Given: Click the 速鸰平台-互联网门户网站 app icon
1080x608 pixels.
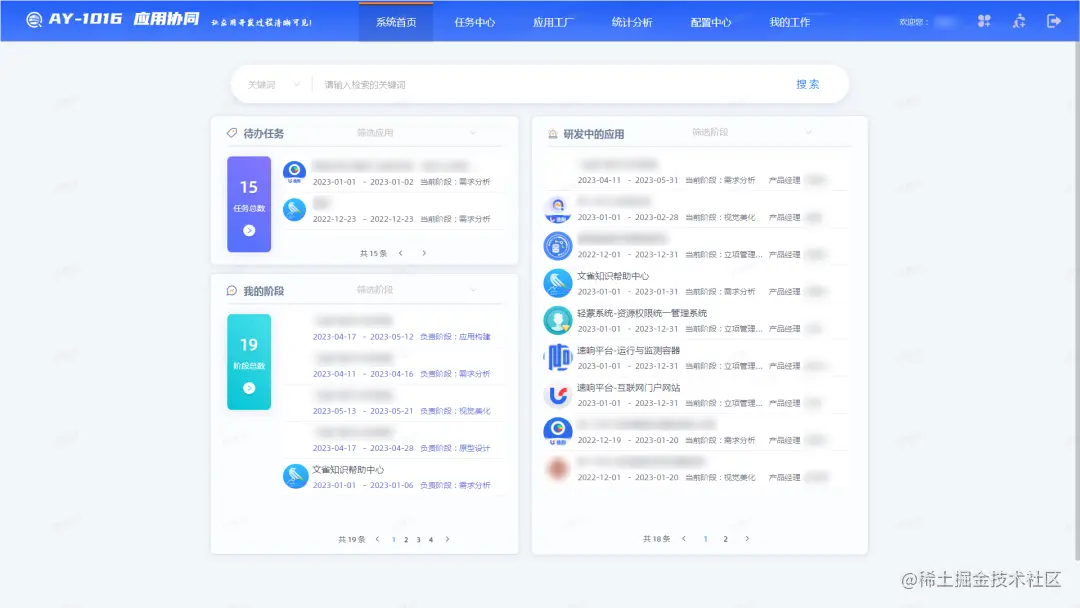Looking at the screenshot, I should [x=557, y=394].
